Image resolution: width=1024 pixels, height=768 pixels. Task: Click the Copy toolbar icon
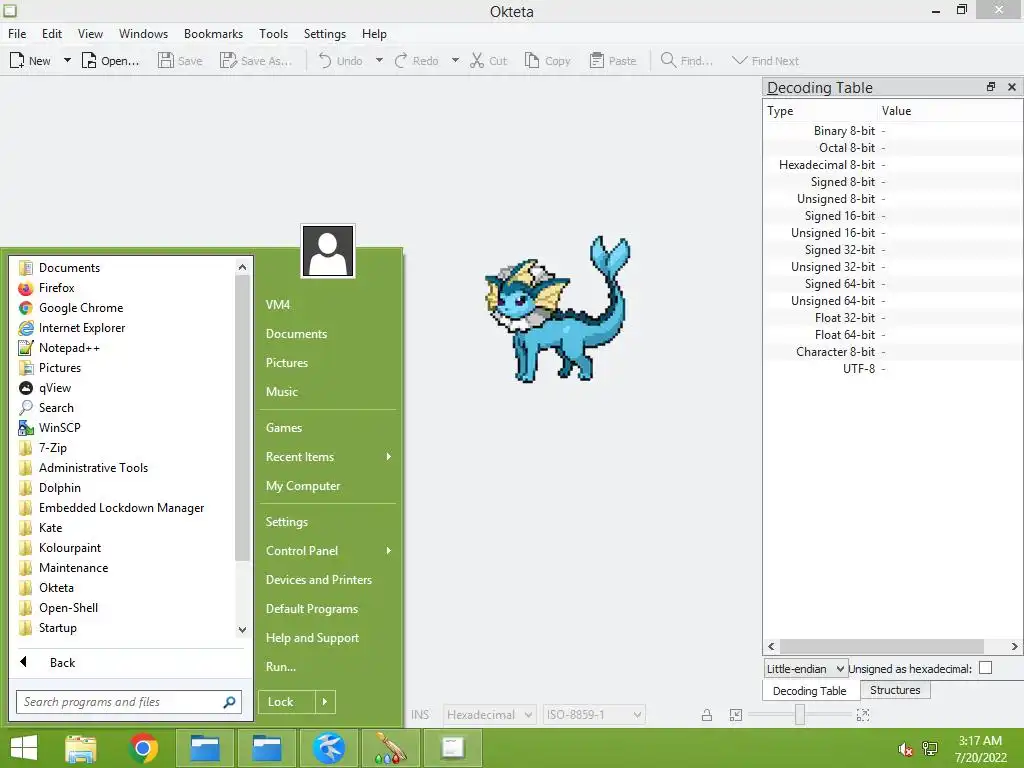pyautogui.click(x=532, y=61)
